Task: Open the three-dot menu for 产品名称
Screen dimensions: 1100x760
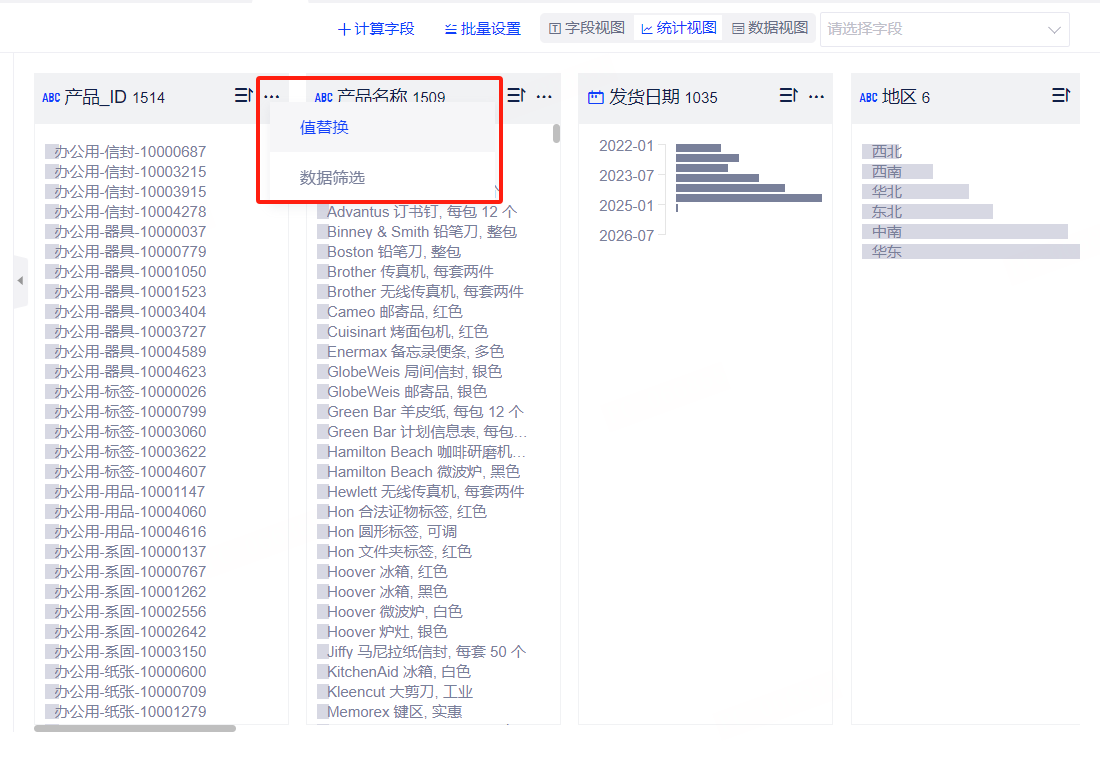Action: click(544, 96)
